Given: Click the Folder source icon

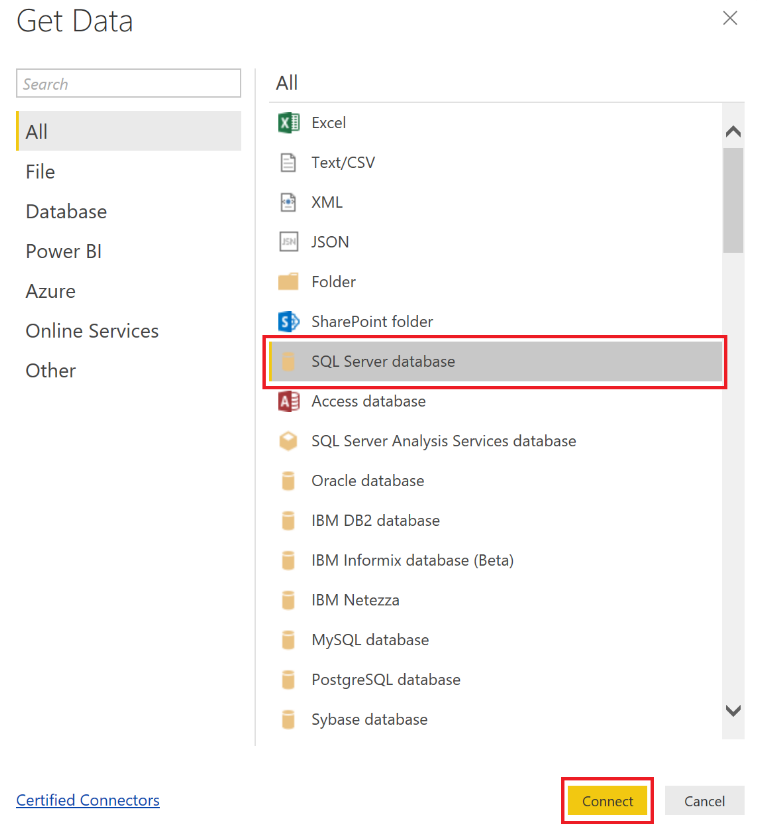Looking at the screenshot, I should point(288,282).
